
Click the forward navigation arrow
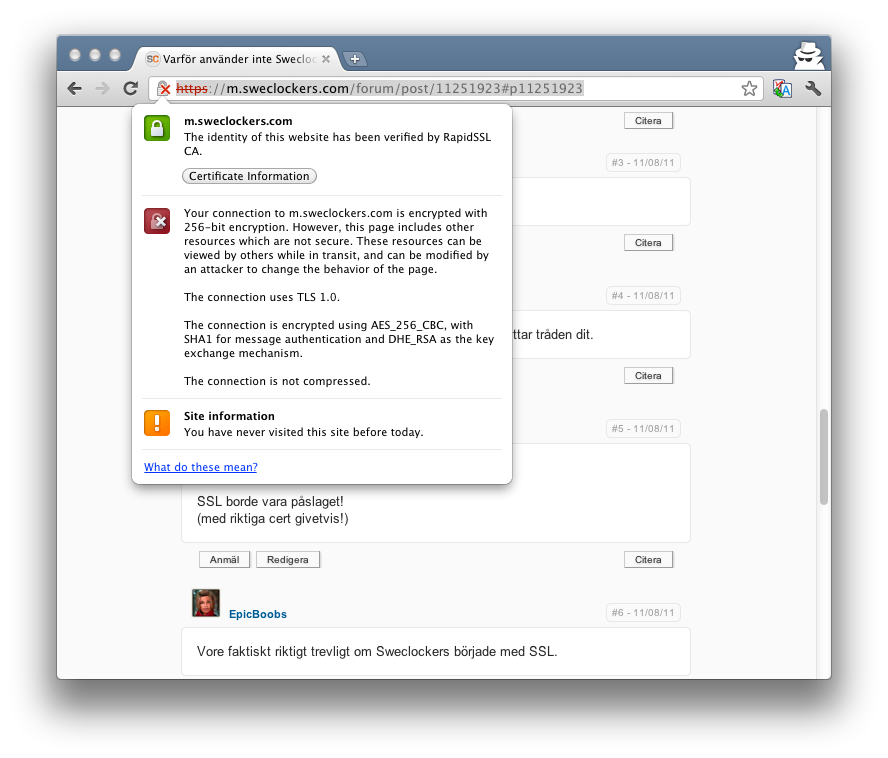[103, 88]
